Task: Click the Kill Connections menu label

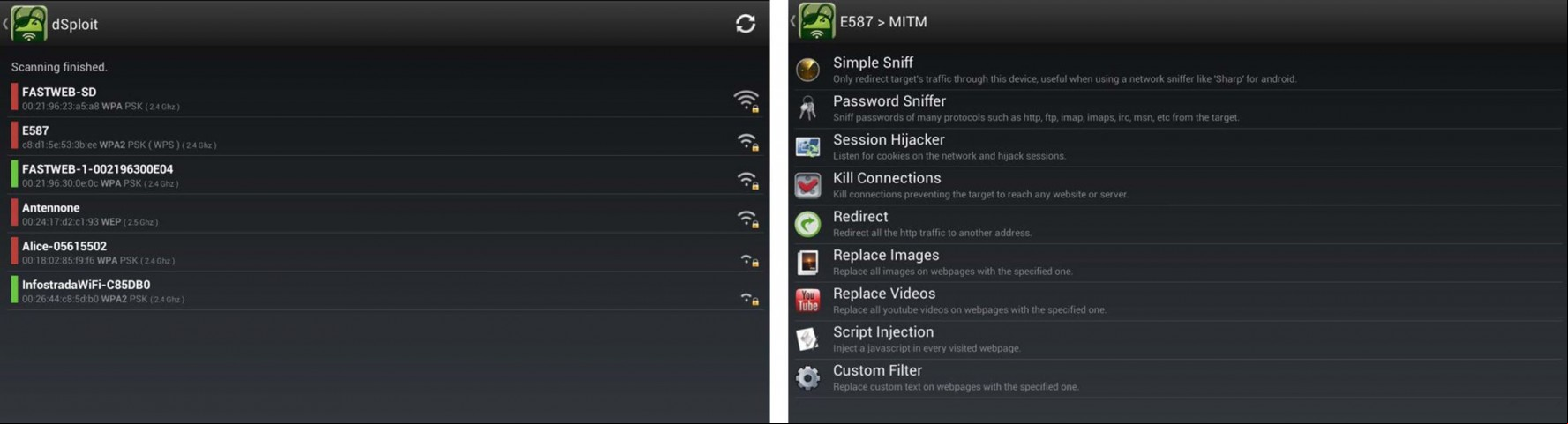Action: point(887,178)
